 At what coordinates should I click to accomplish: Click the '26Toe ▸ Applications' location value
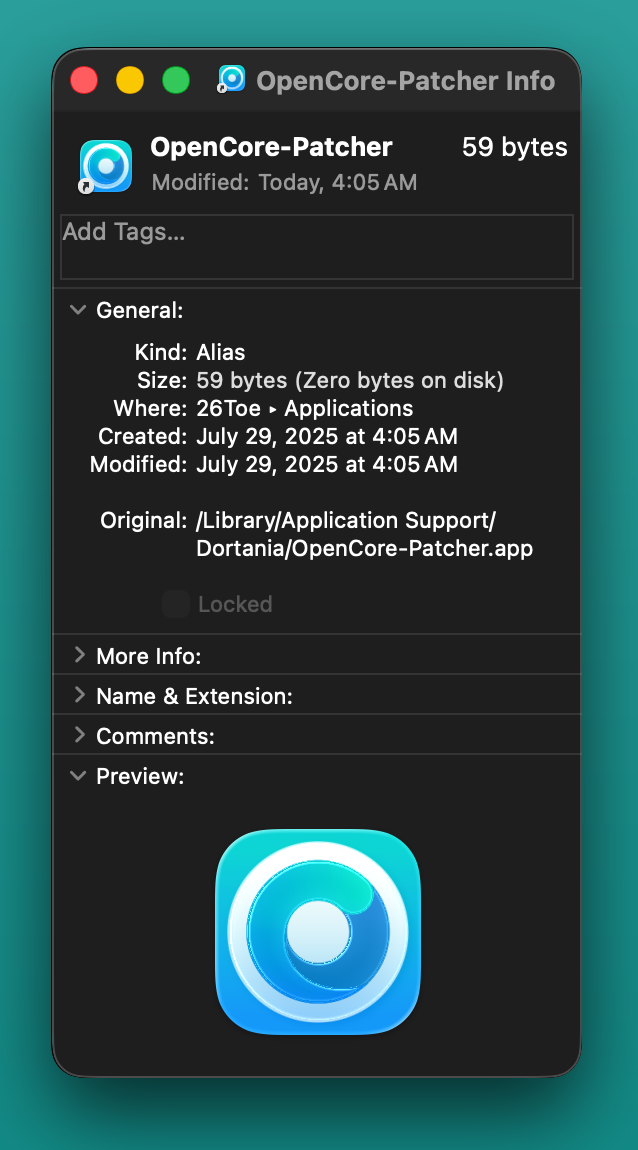(305, 409)
